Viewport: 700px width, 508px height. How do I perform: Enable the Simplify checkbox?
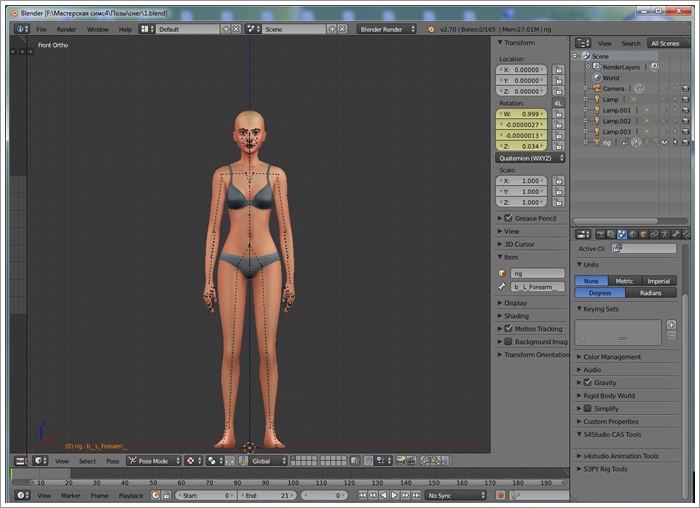(x=587, y=408)
